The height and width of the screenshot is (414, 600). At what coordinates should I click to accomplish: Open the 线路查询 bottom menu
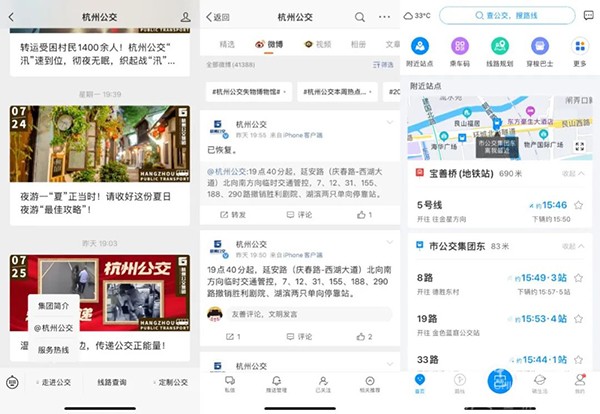pos(112,382)
